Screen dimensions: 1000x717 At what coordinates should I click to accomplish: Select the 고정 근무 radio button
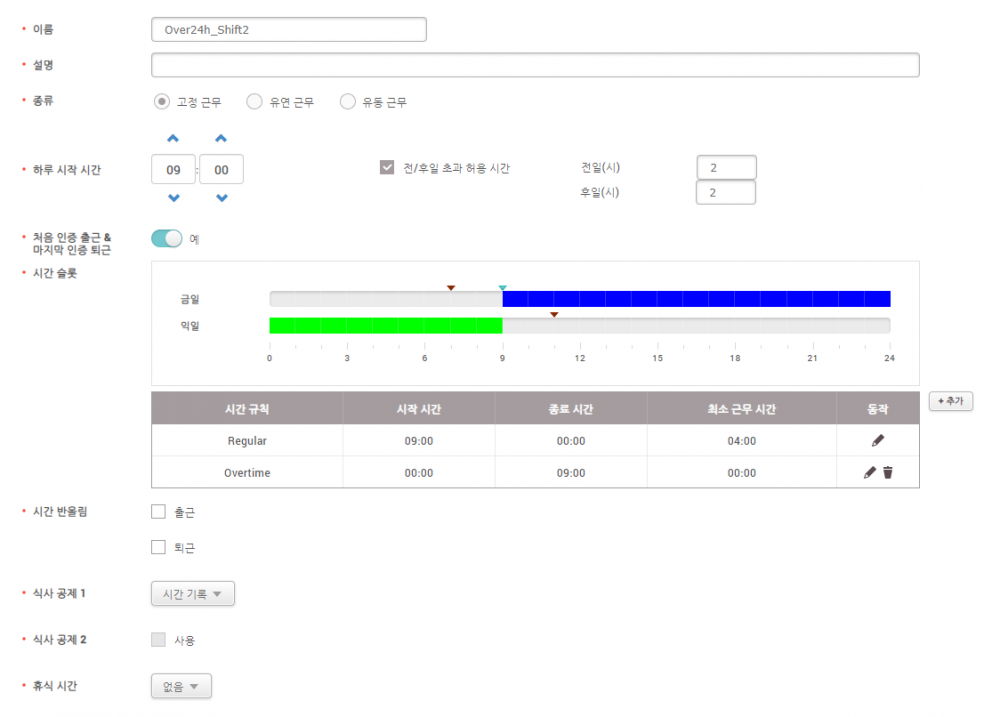click(161, 102)
